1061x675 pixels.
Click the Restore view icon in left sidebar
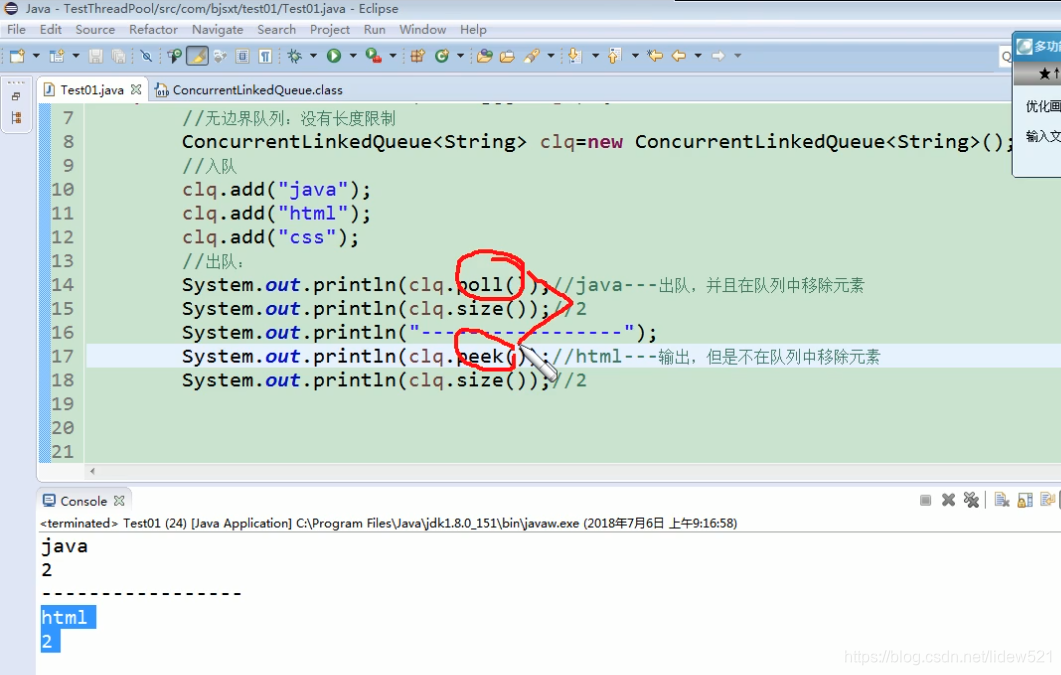pyautogui.click(x=16, y=97)
